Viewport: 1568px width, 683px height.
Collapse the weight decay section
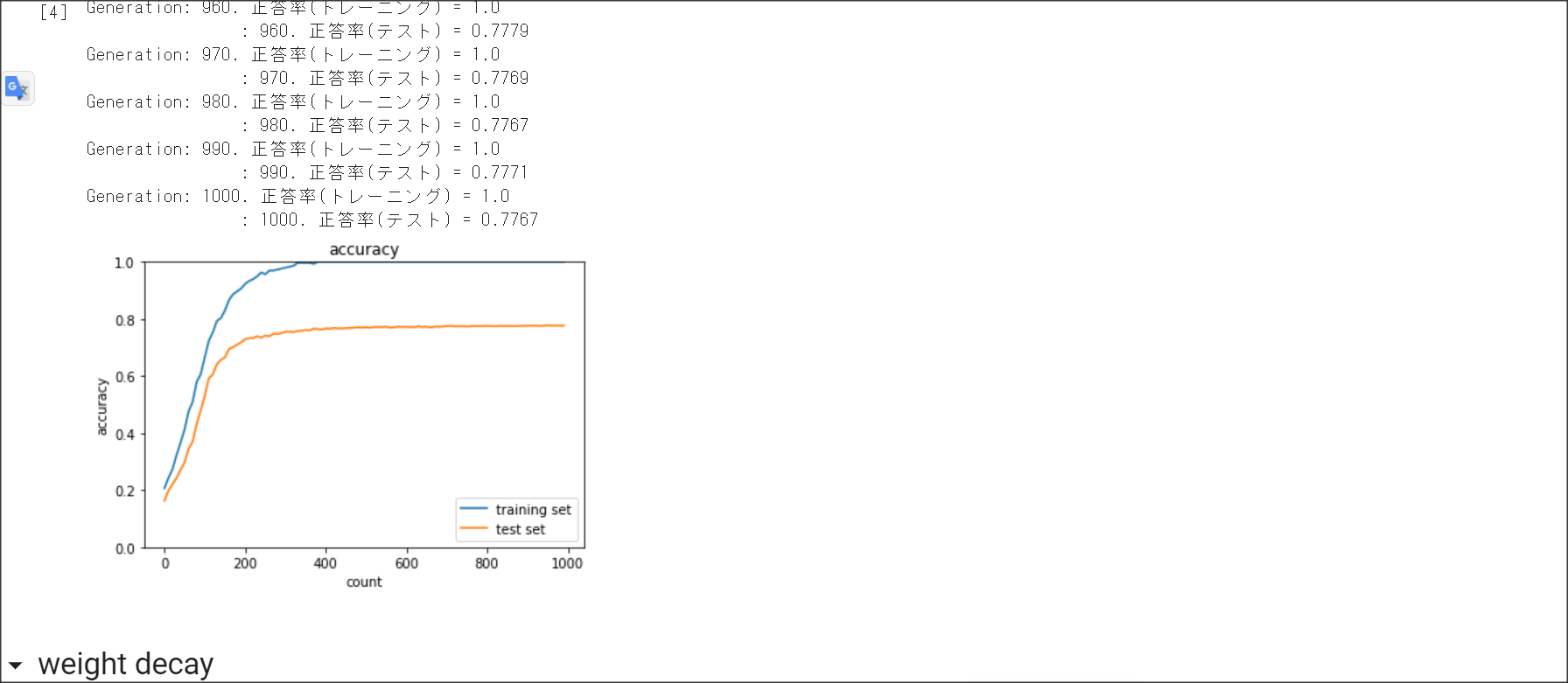(x=15, y=666)
